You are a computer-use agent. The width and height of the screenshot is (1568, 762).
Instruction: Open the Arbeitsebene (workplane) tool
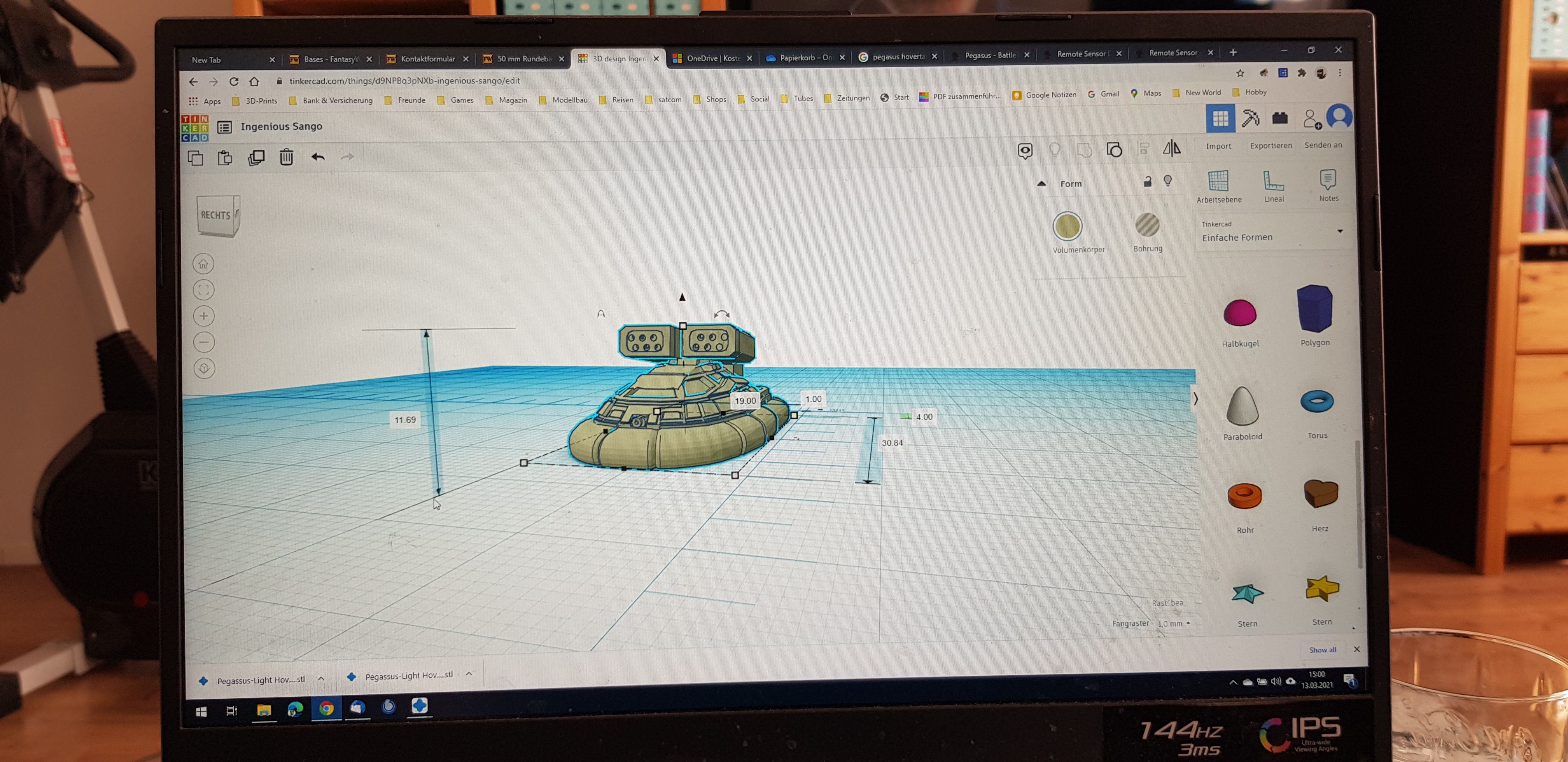pos(1219,183)
